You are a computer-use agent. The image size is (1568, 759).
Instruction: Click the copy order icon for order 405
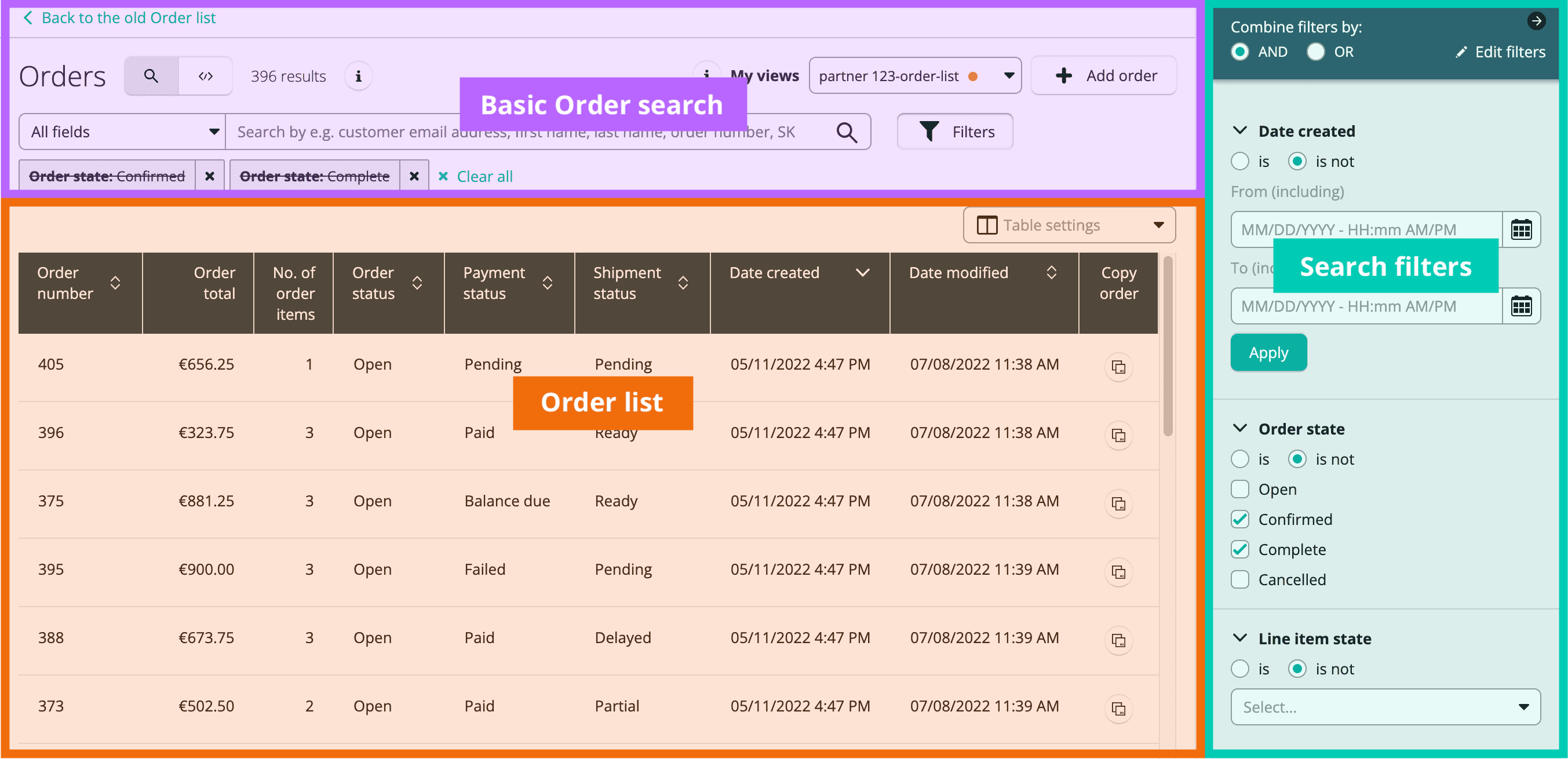1118,367
